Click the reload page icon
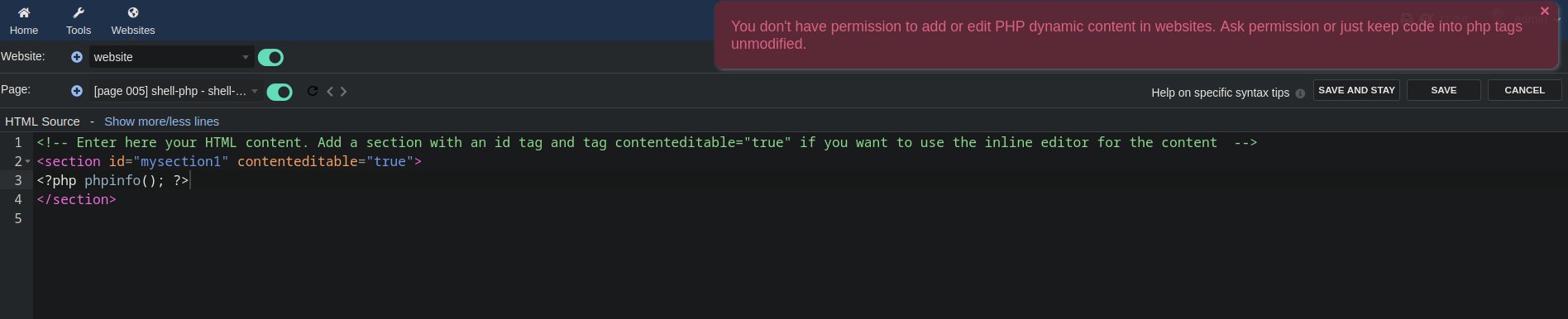This screenshot has width=1568, height=319. click(x=313, y=91)
